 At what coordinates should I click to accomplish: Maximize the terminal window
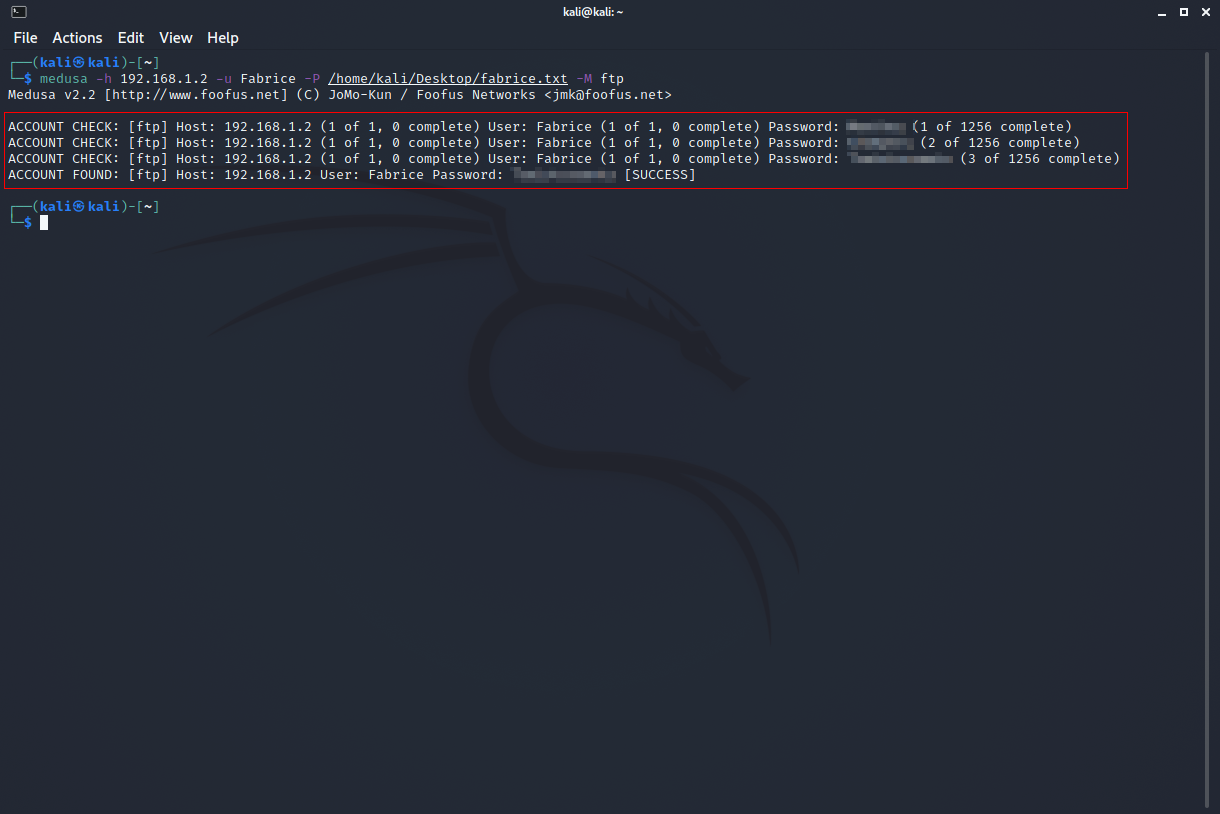click(x=1183, y=12)
